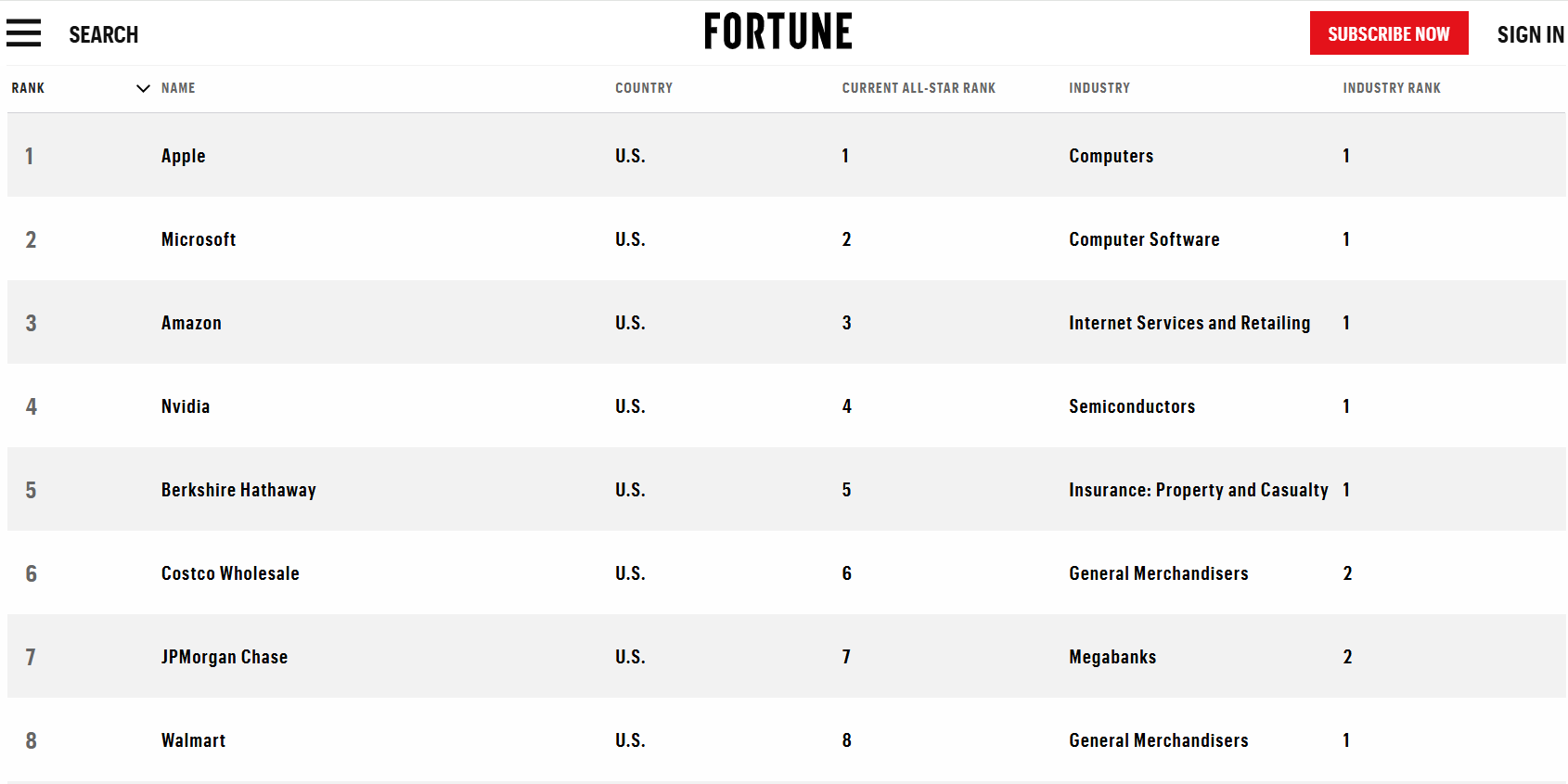Select the Amazon row name
This screenshot has width=1568, height=784.
click(191, 323)
